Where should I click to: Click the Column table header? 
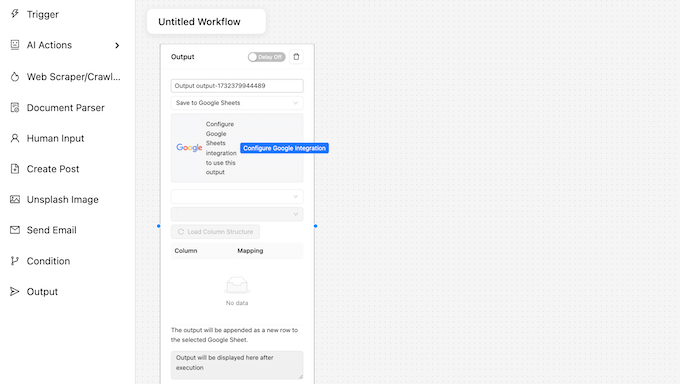point(186,251)
